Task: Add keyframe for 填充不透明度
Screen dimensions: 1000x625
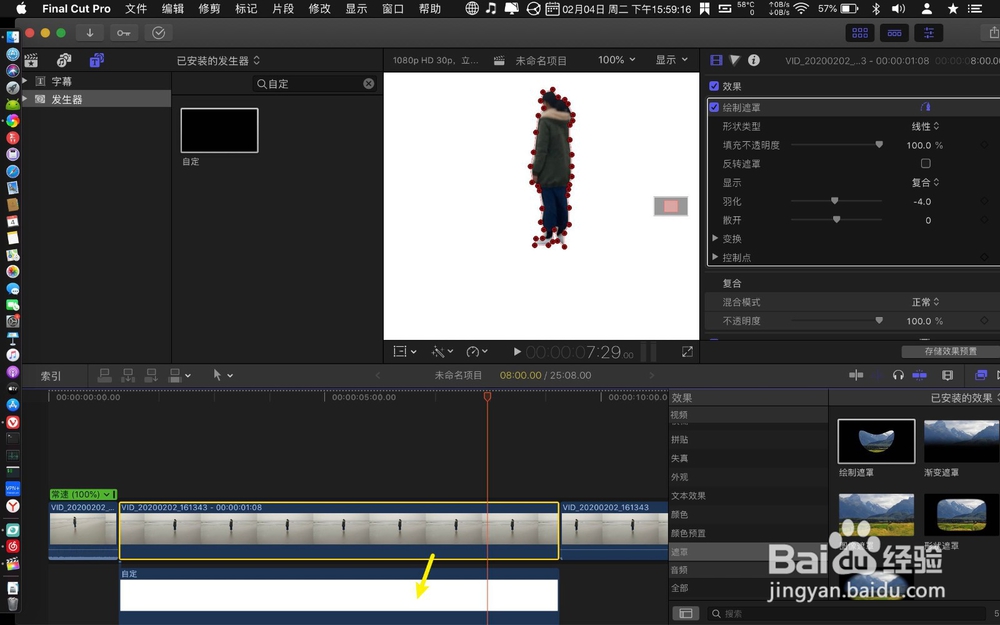Action: [985, 145]
